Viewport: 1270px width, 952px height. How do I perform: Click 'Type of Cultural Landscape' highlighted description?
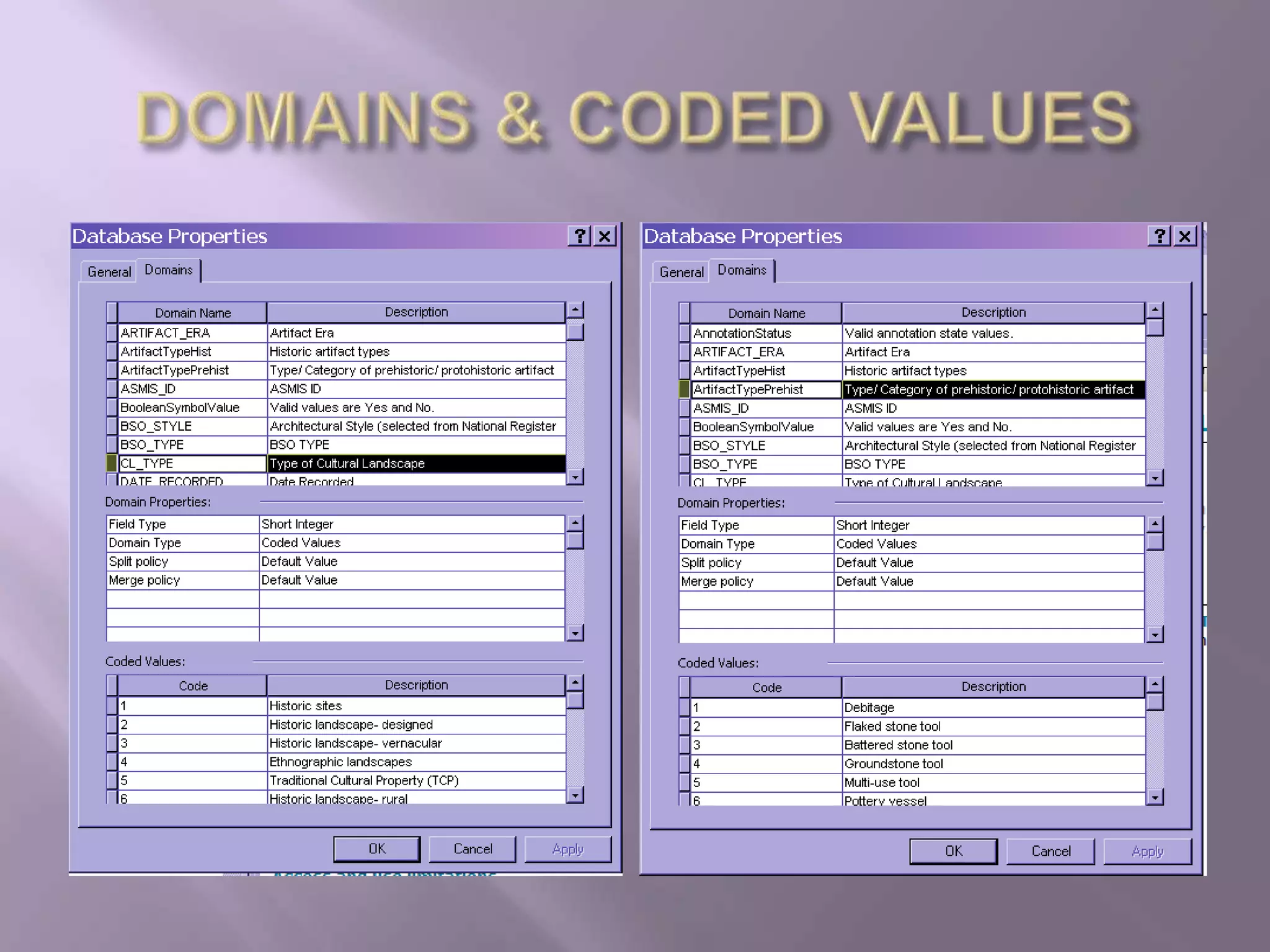point(416,464)
